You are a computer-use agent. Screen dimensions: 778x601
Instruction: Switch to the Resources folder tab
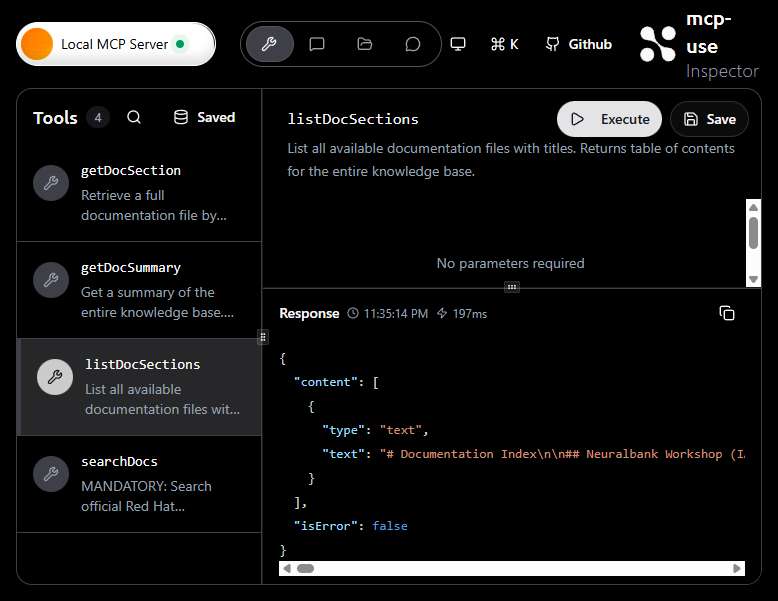click(365, 44)
